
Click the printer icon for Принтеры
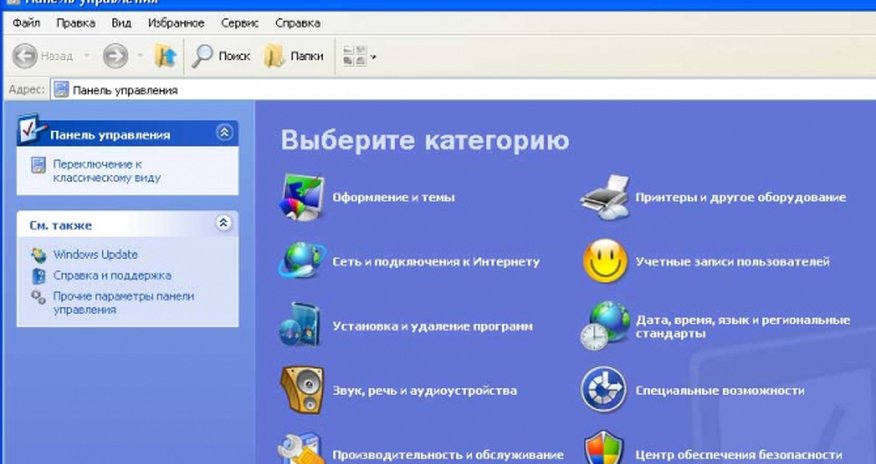coord(605,197)
